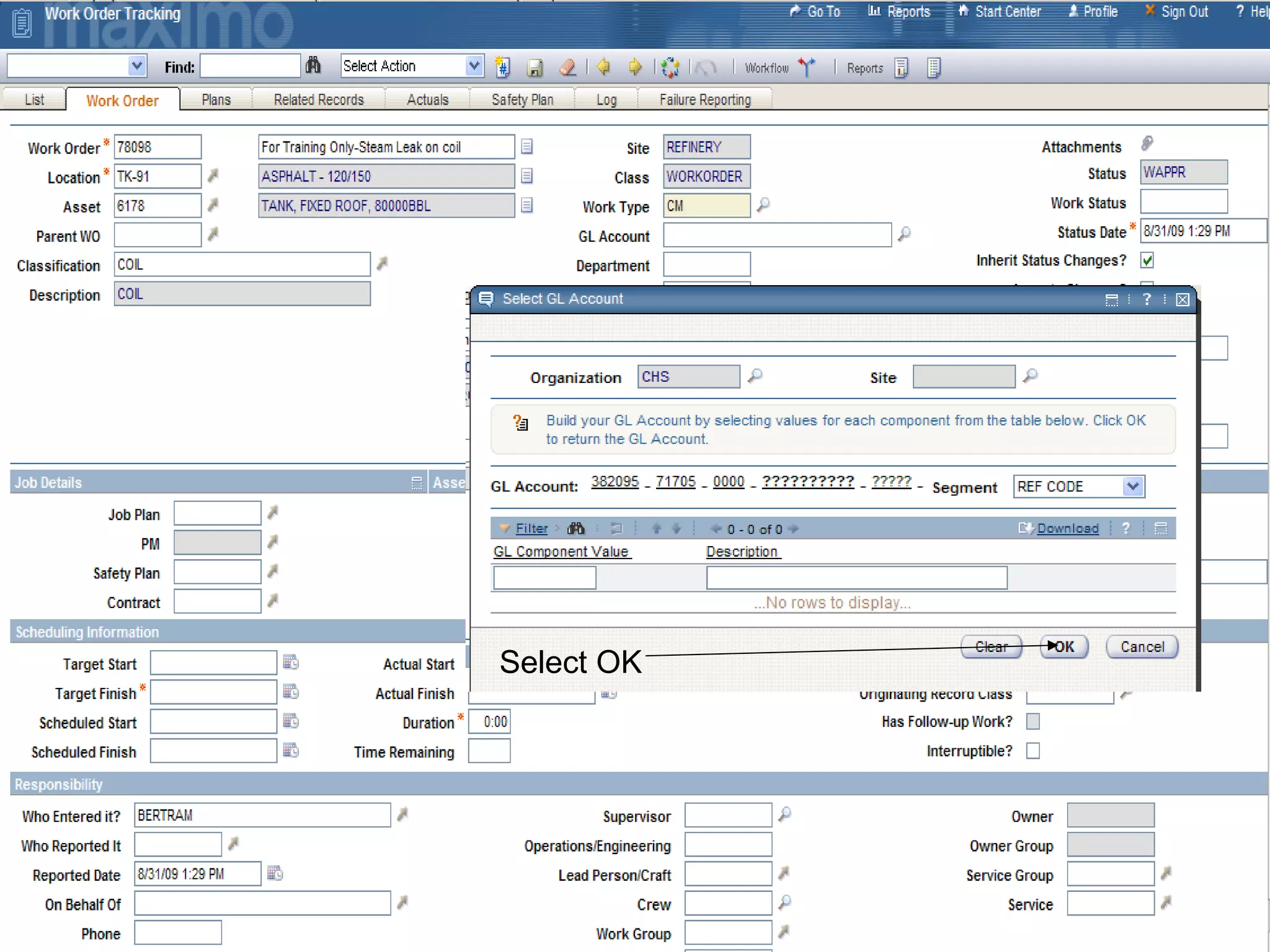This screenshot has height=952, width=1270.
Task: Switch to the Safety Plan tab
Action: coord(522,100)
